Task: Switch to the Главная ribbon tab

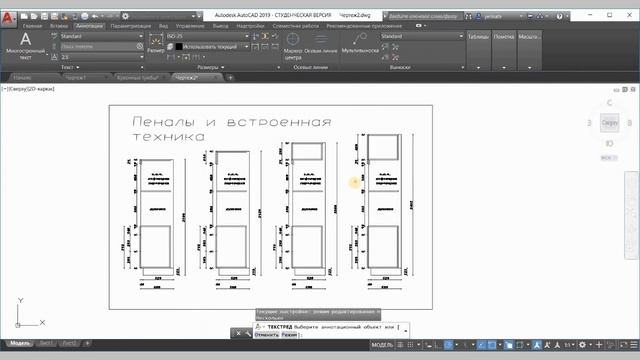Action: 32,26
